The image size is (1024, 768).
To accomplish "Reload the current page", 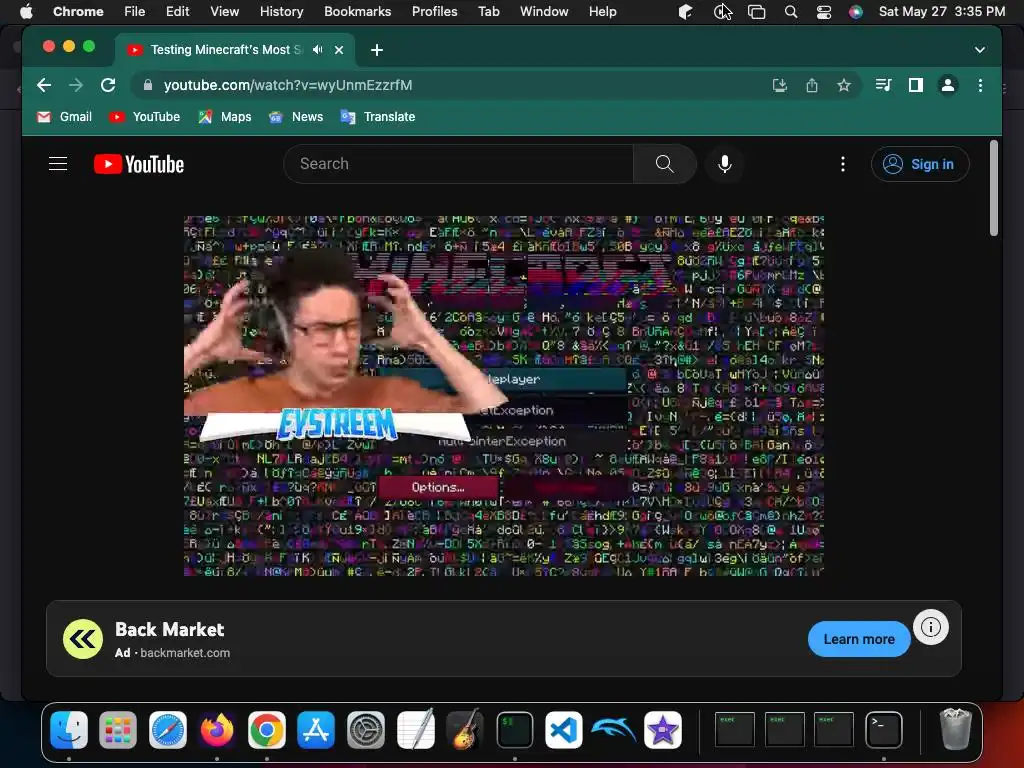I will pos(108,85).
